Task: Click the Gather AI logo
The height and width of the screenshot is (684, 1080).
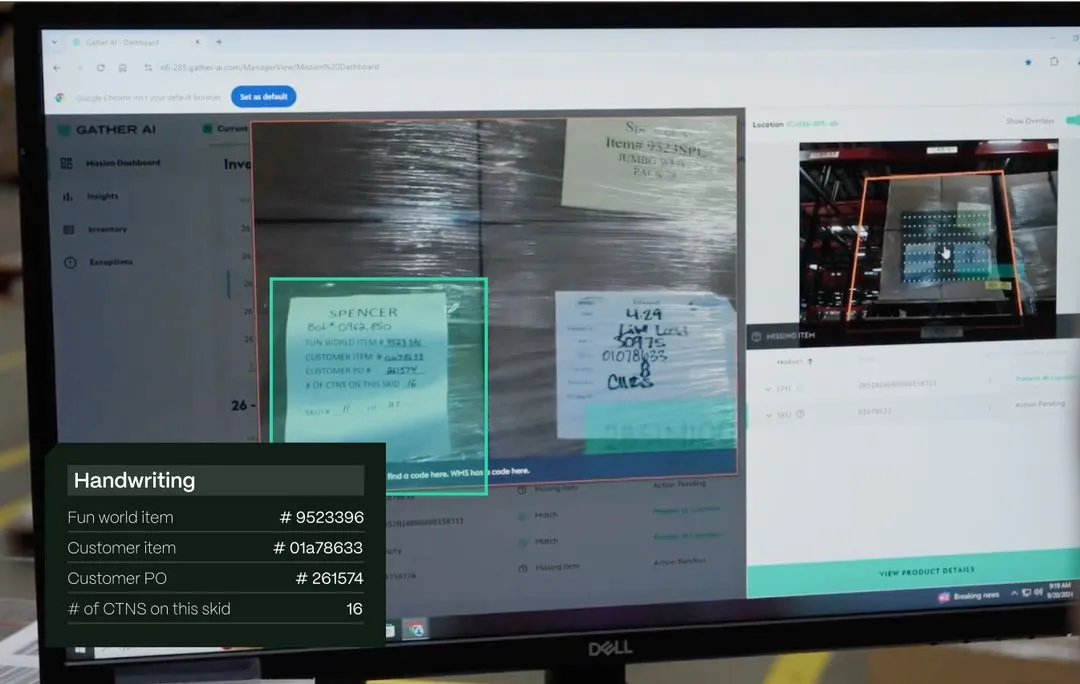Action: tap(108, 129)
